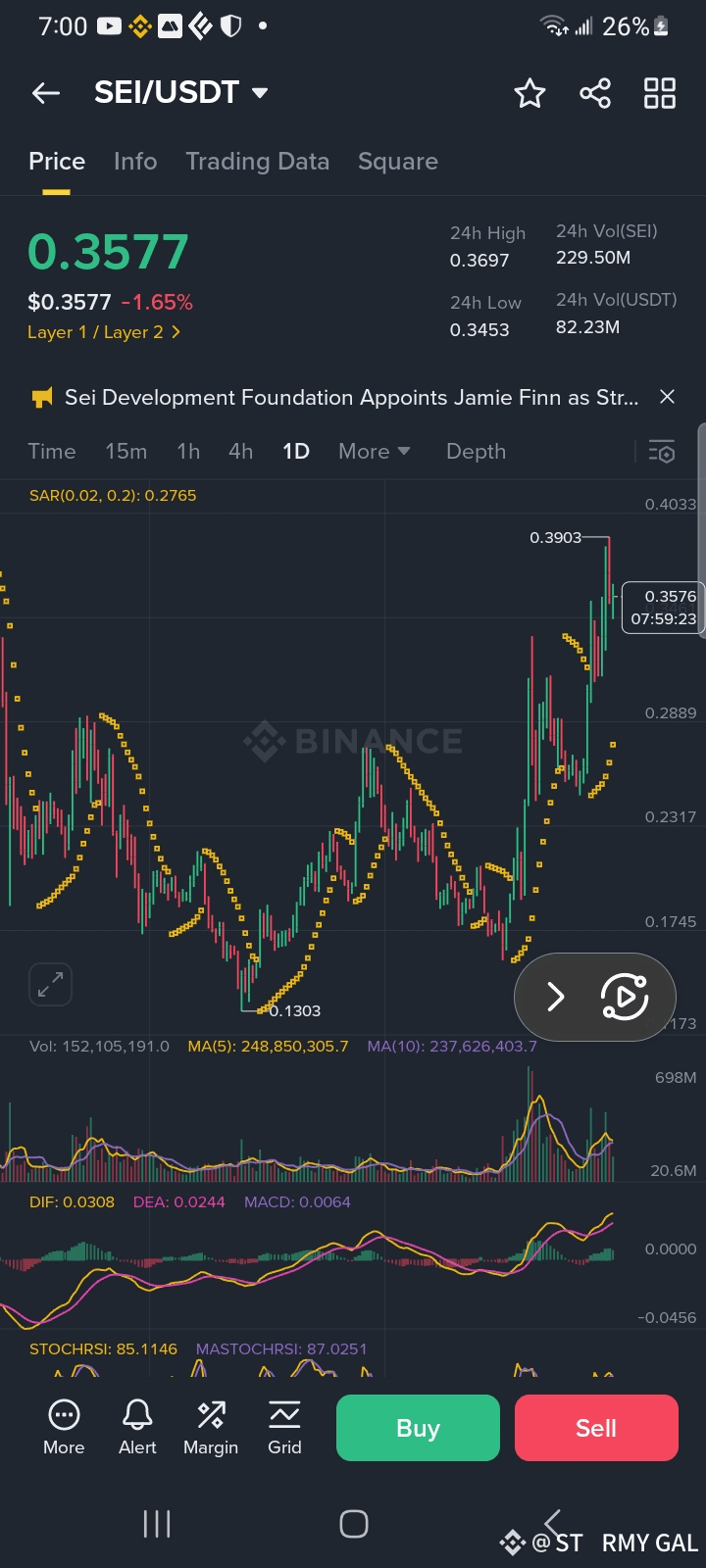Tap the Binance notification icon in status bar
Viewport: 706px width, 1568px height.
point(139,26)
